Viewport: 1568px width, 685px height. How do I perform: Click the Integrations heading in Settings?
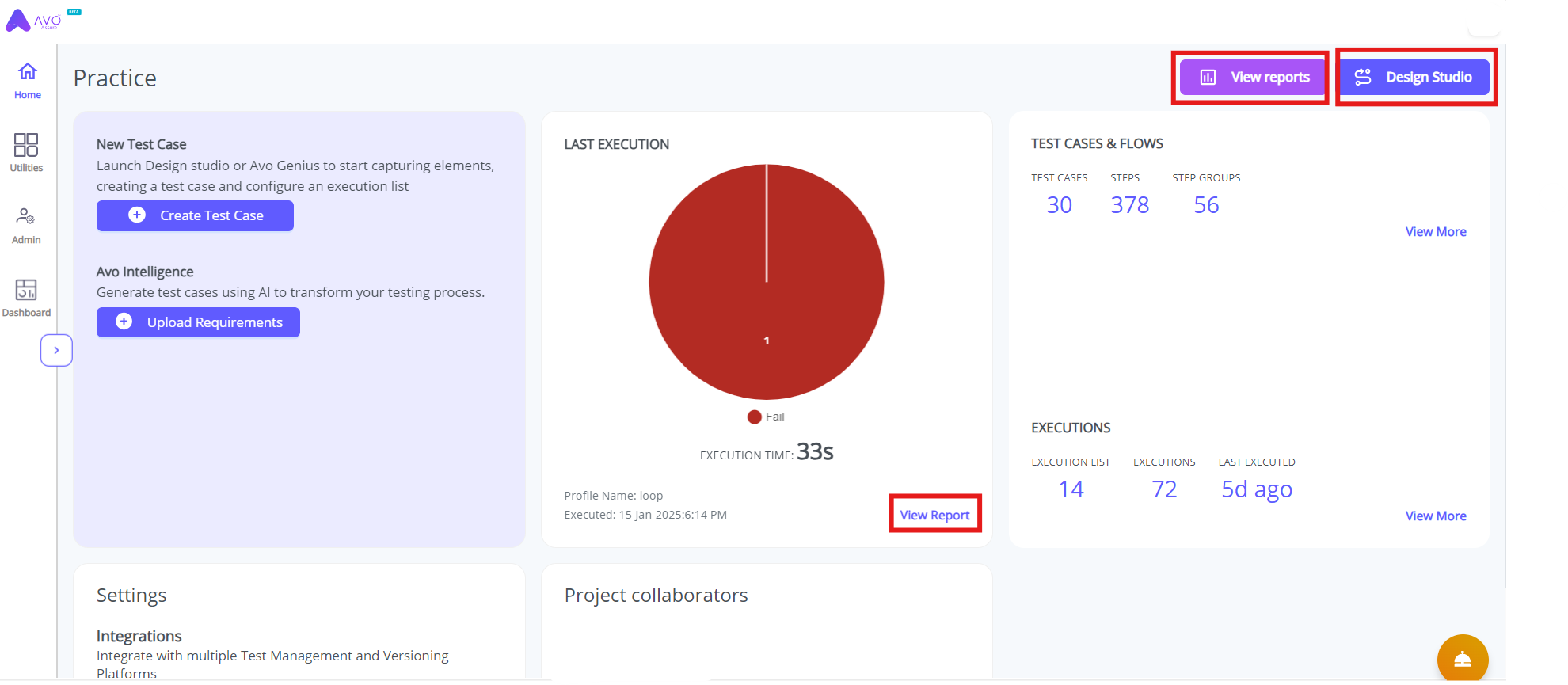[139, 636]
